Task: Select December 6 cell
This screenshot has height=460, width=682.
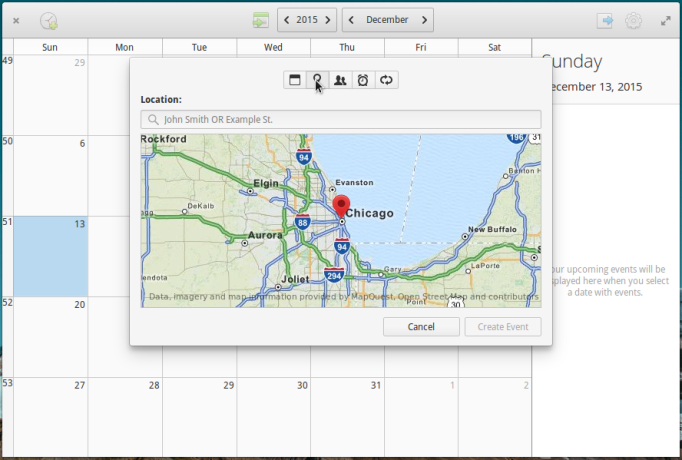Action: pos(50,176)
